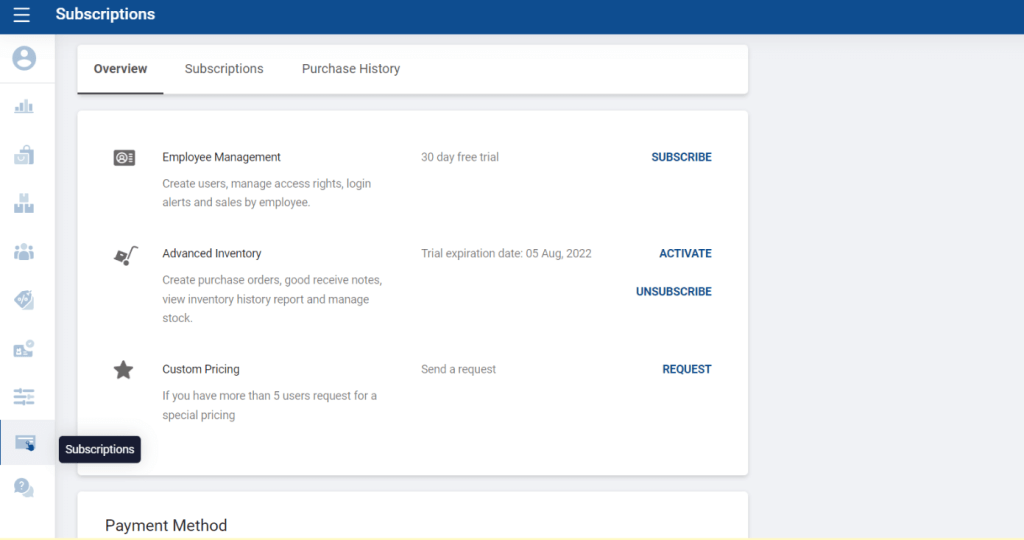Open the people group customers icon
The height and width of the screenshot is (540, 1024).
[x=24, y=251]
